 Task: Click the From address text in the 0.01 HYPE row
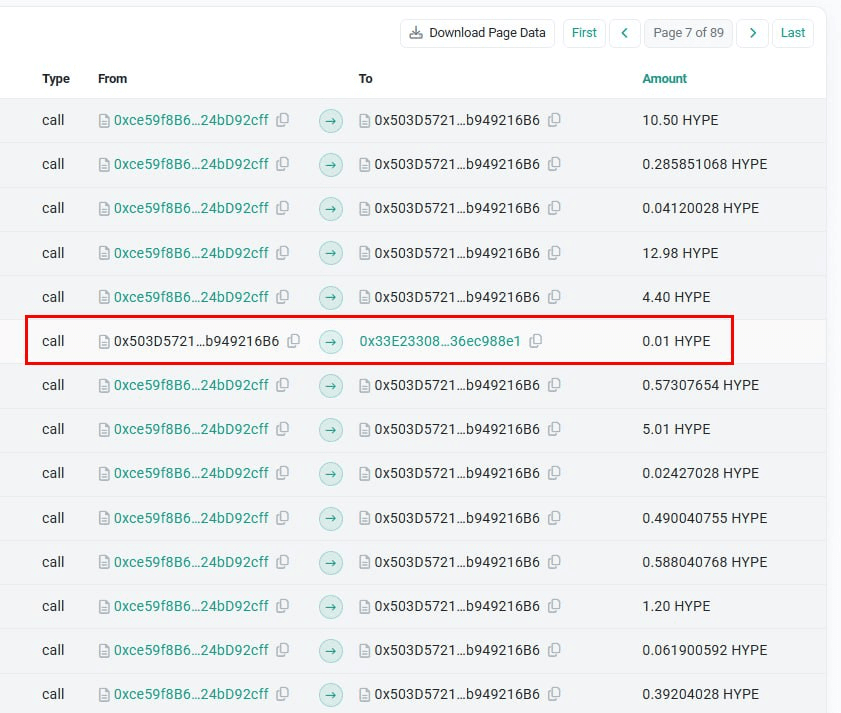[x=196, y=341]
